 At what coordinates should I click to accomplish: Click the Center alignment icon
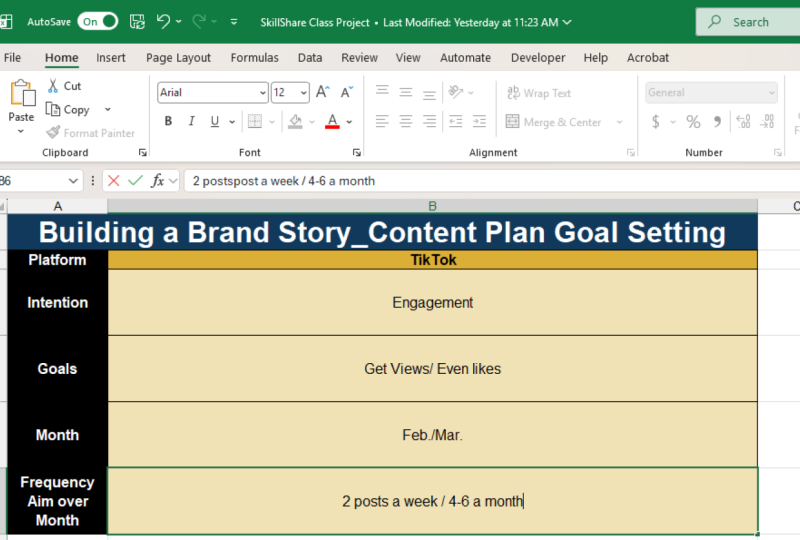406,121
